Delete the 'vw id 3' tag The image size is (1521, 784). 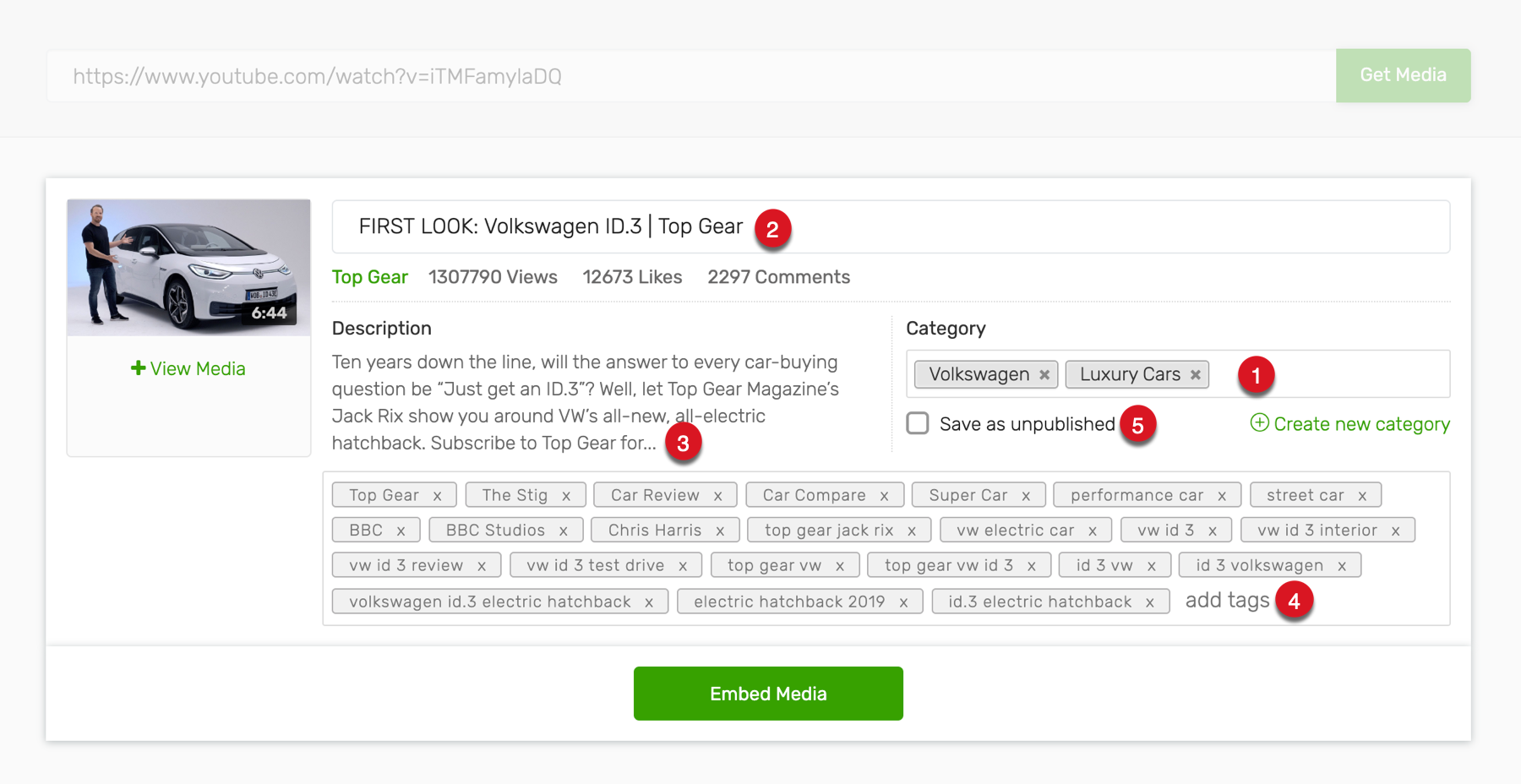tap(1213, 531)
